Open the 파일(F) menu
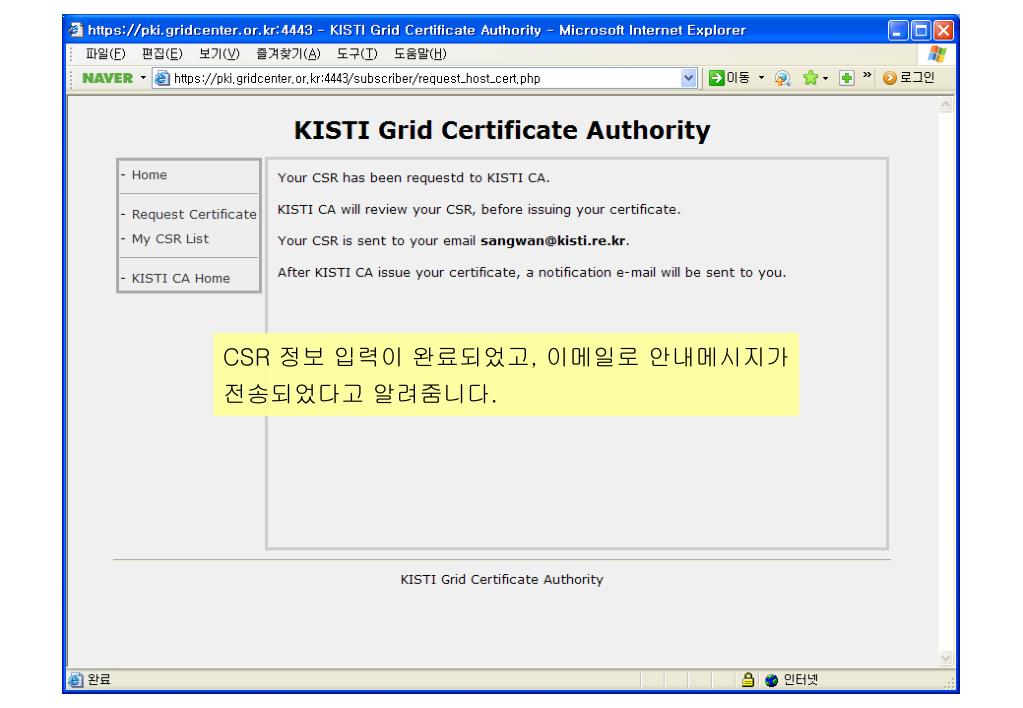Screen dimensions: 1023x708 click(105, 54)
